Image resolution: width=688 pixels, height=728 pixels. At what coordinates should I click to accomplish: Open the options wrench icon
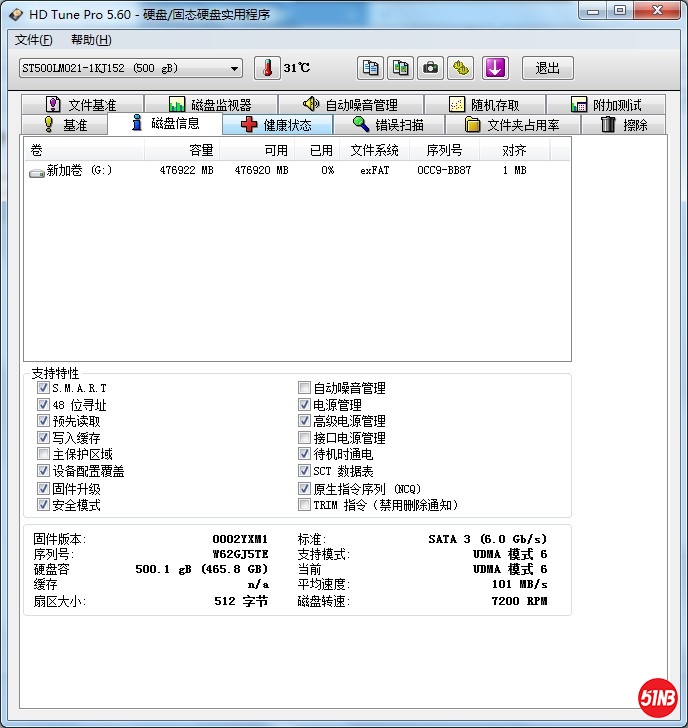click(461, 68)
